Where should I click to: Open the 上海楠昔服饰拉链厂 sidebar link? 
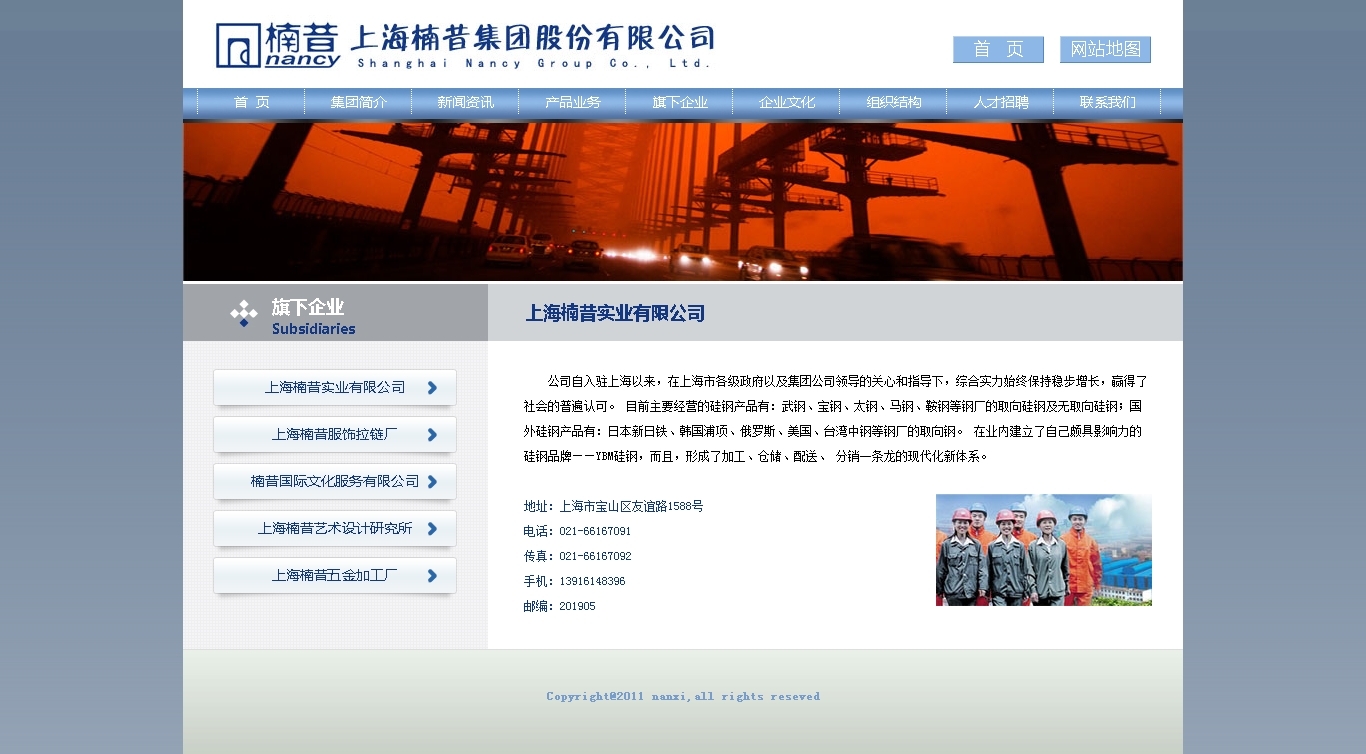point(335,435)
